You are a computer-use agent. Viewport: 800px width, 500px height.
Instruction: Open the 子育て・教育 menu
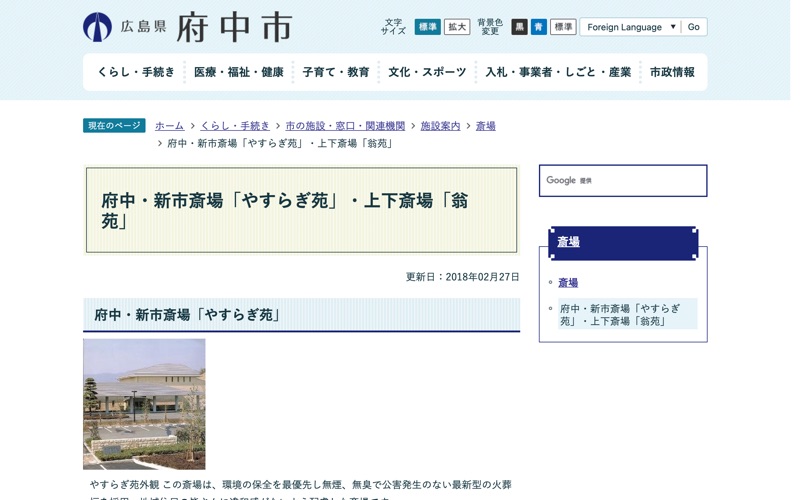(336, 72)
